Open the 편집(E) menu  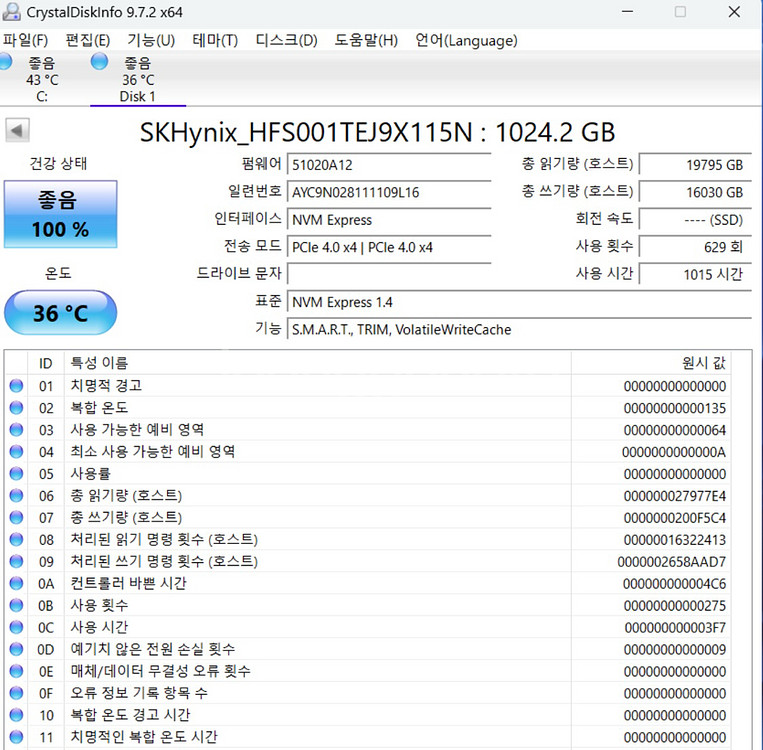(88, 40)
